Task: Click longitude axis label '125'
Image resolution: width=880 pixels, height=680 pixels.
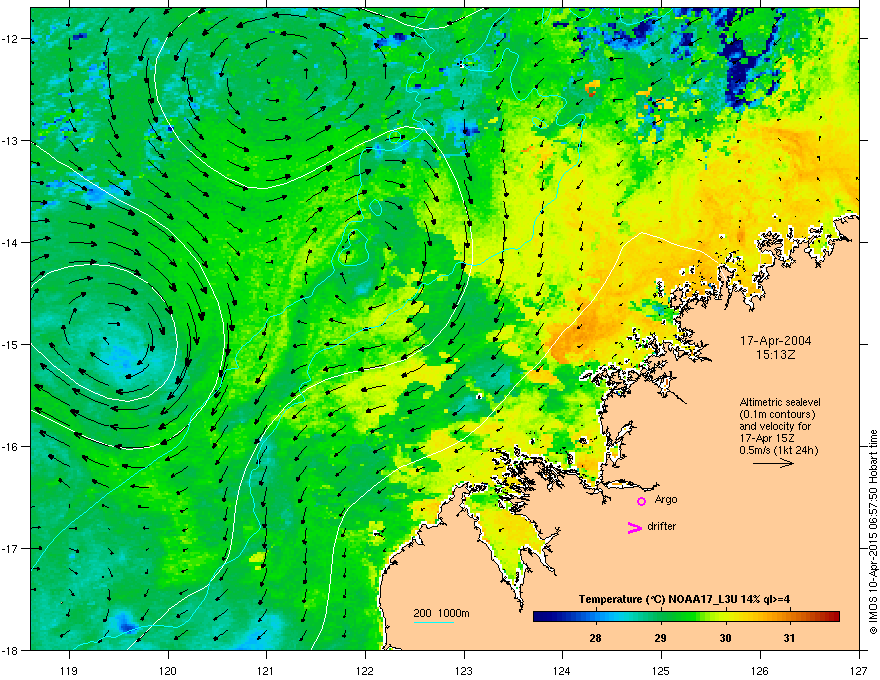Action: point(661,670)
